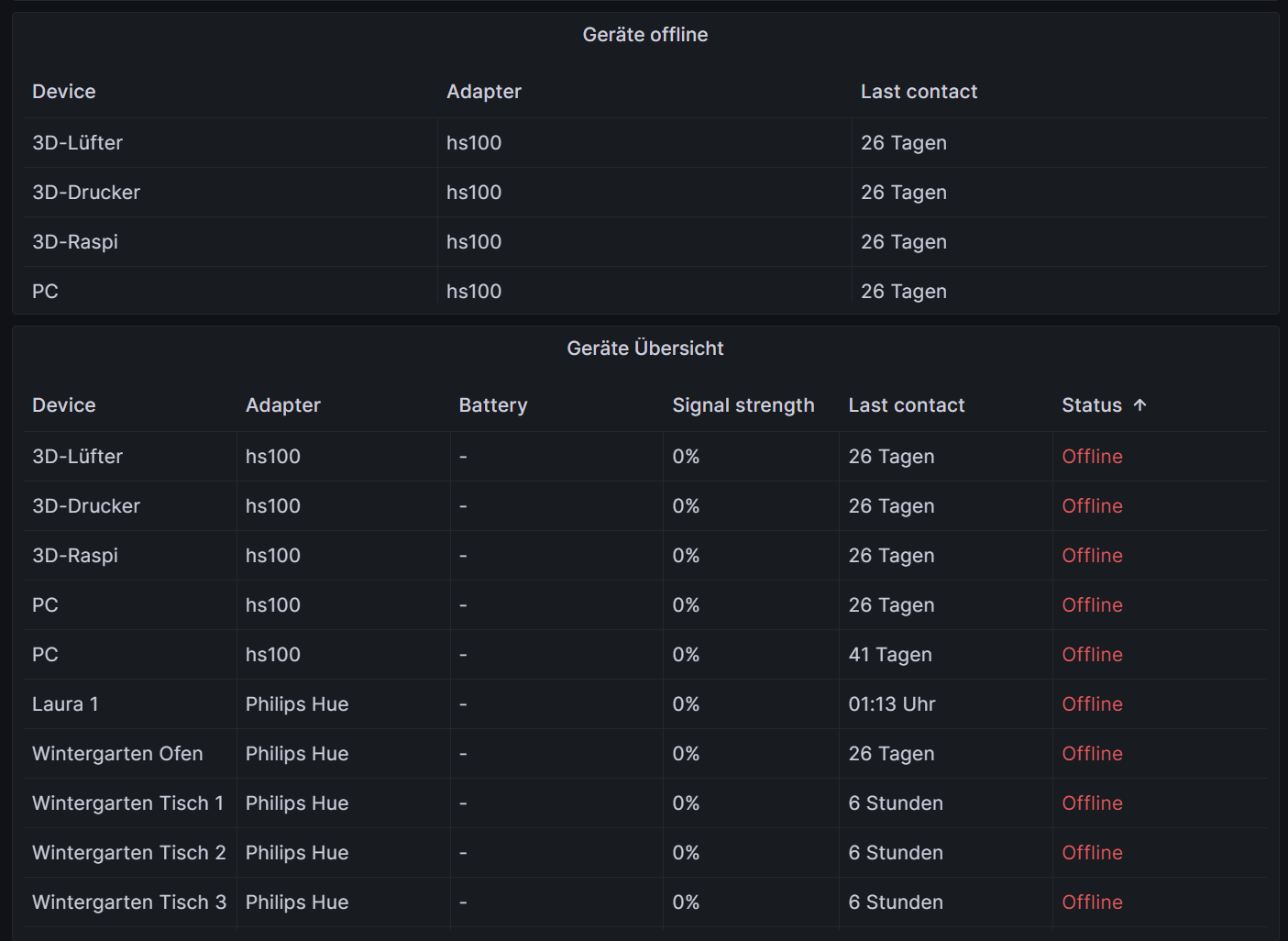This screenshot has height=941, width=1288.
Task: Select 3D-Raspi in the Geräte offline table
Action: click(75, 242)
